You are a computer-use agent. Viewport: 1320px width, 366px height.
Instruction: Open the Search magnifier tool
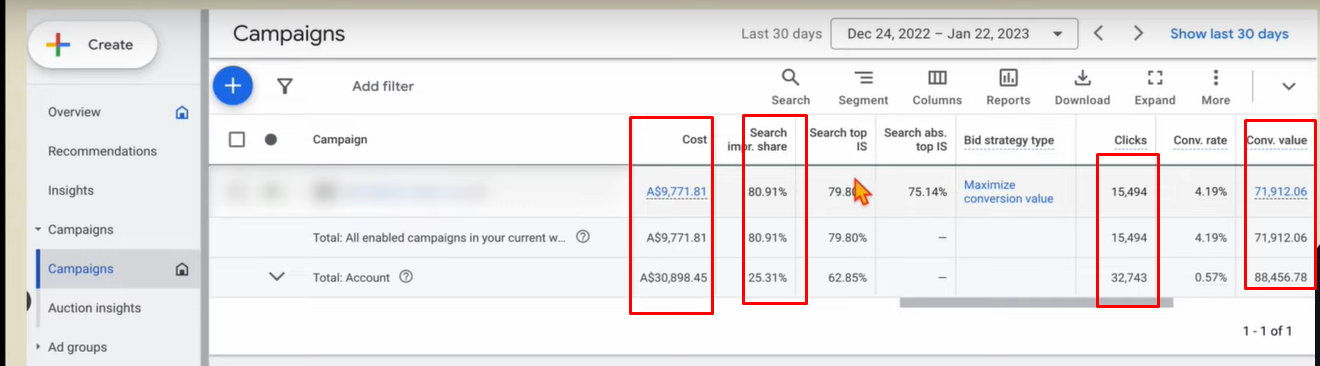pyautogui.click(x=790, y=87)
